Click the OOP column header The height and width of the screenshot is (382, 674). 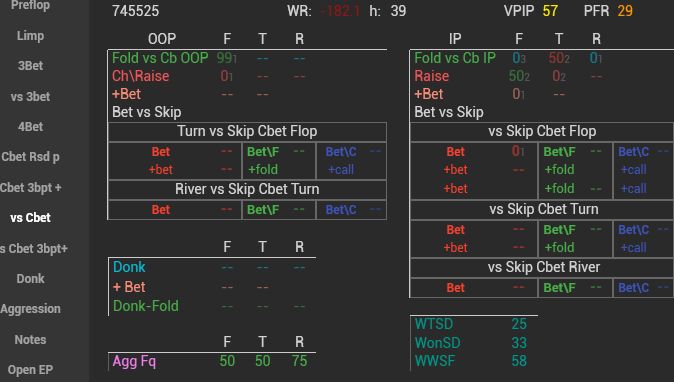162,39
